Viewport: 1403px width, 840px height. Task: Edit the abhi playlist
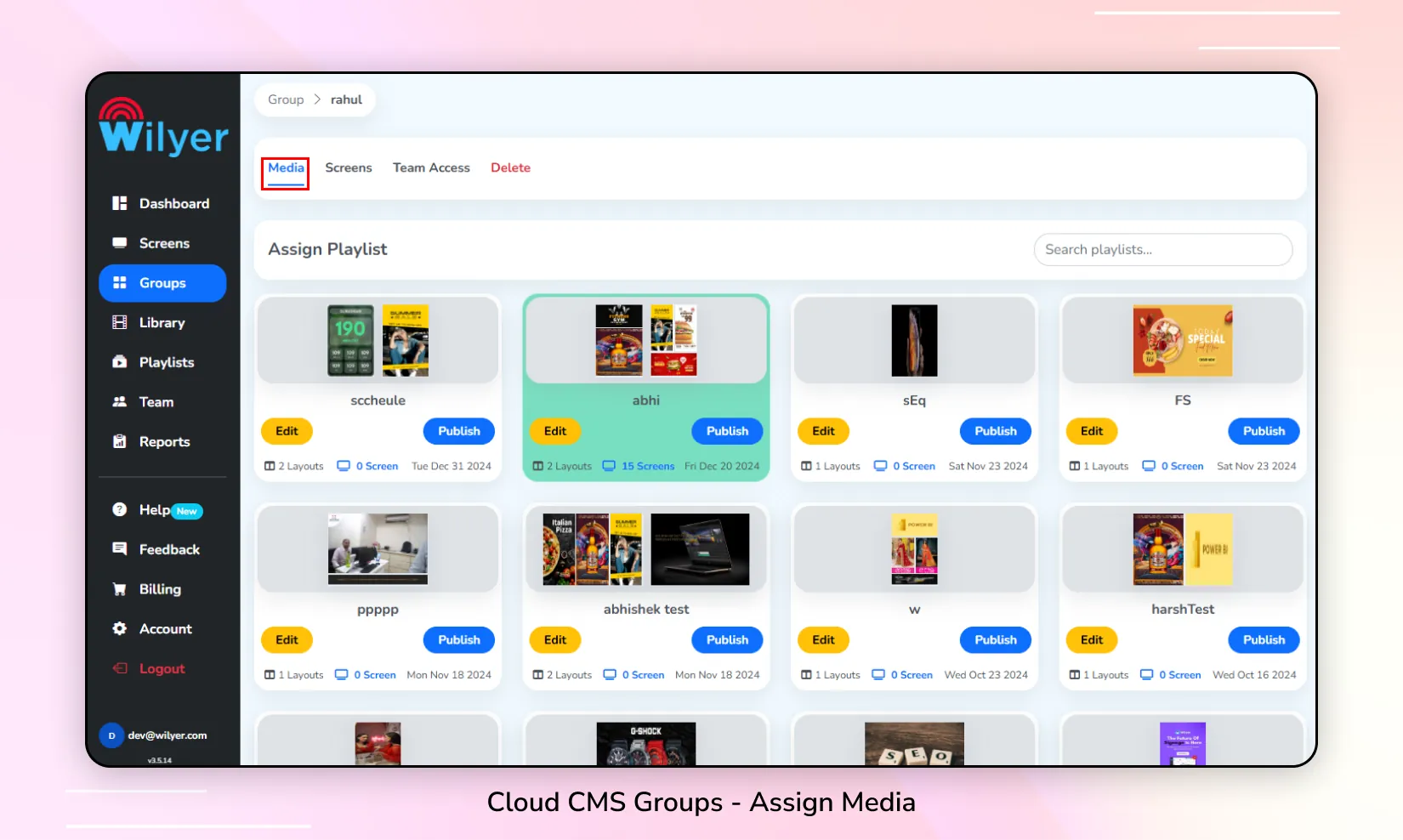pyautogui.click(x=555, y=431)
